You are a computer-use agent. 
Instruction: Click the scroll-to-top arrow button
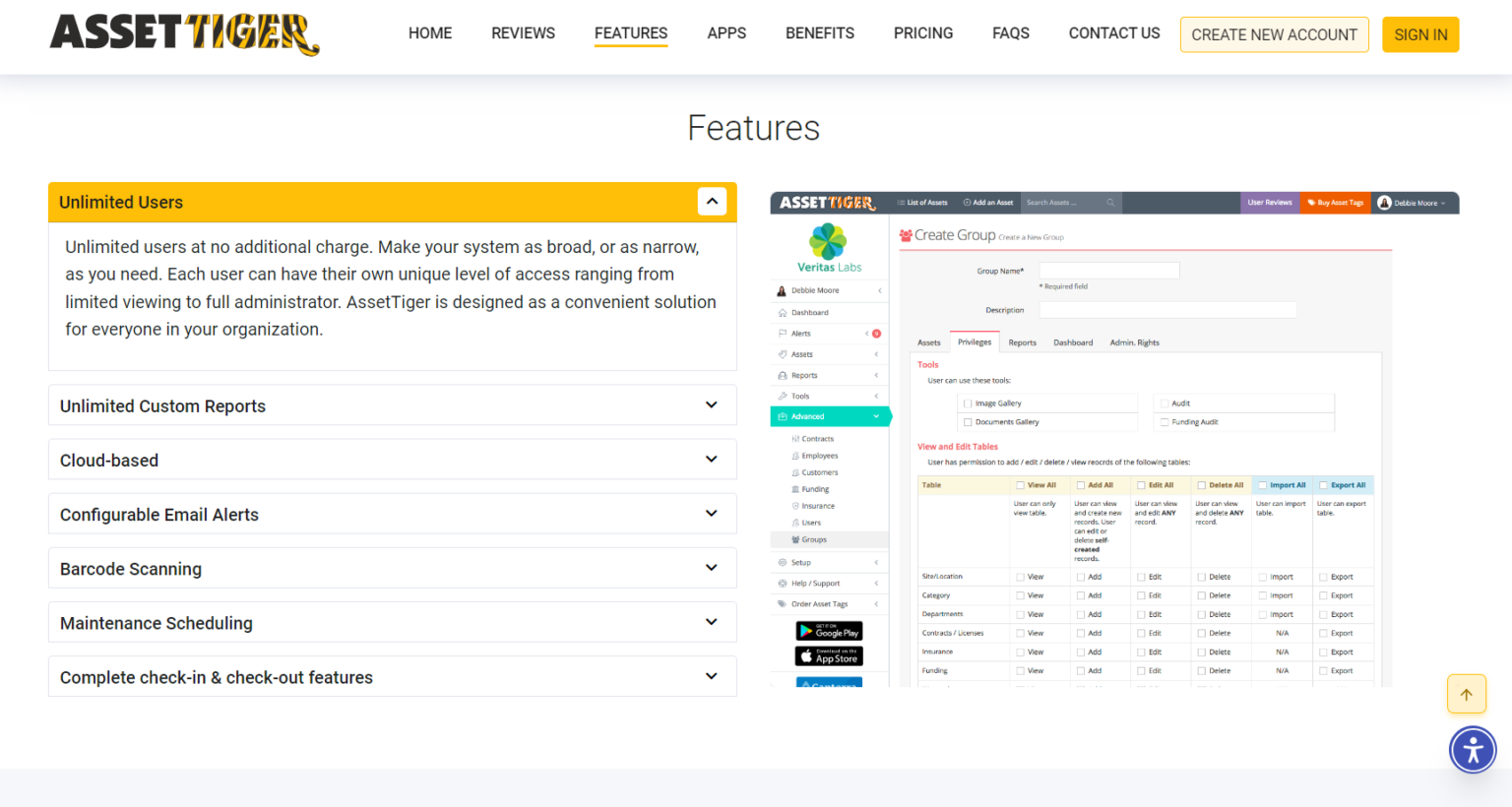[x=1466, y=693]
